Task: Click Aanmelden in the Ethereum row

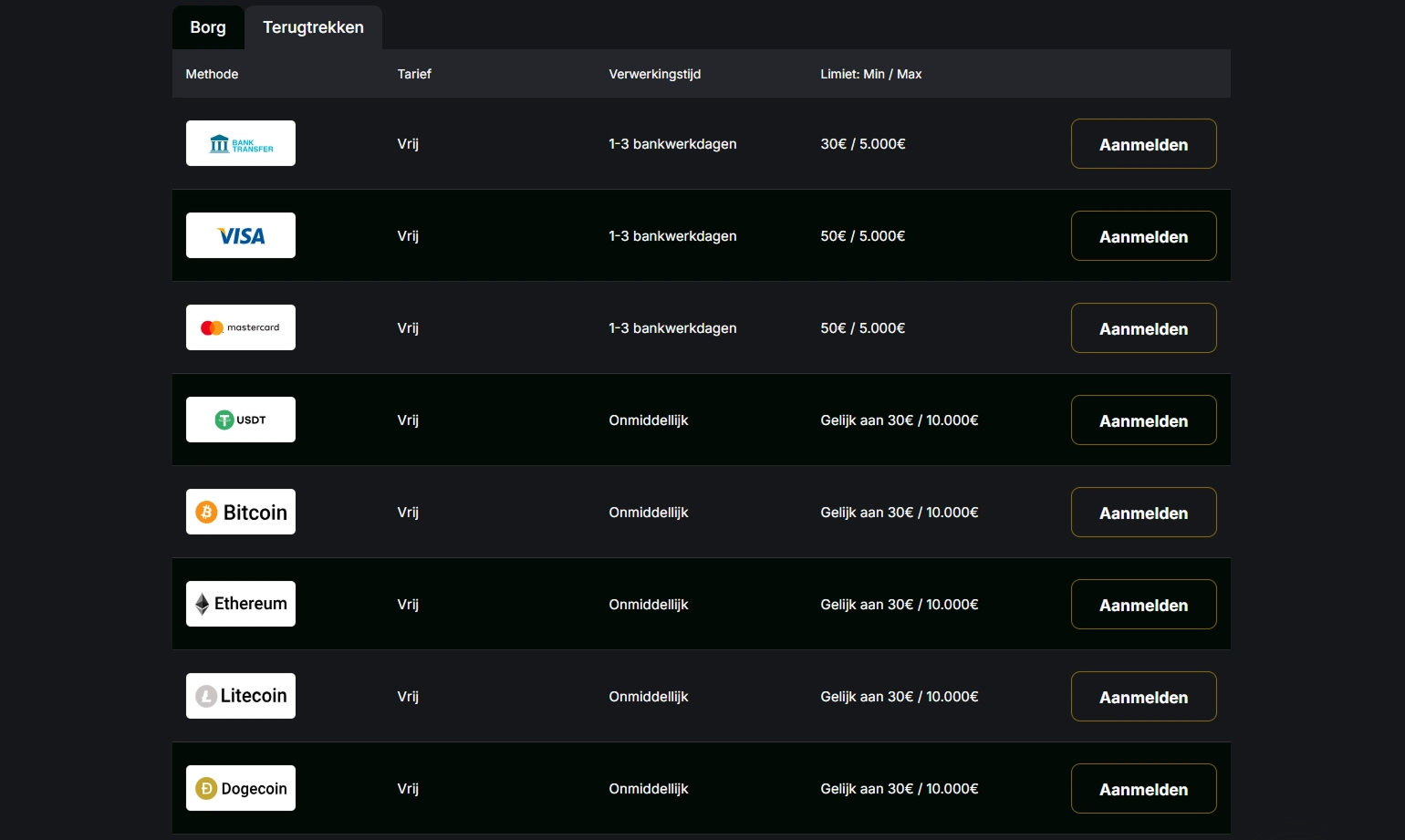Action: (1143, 605)
